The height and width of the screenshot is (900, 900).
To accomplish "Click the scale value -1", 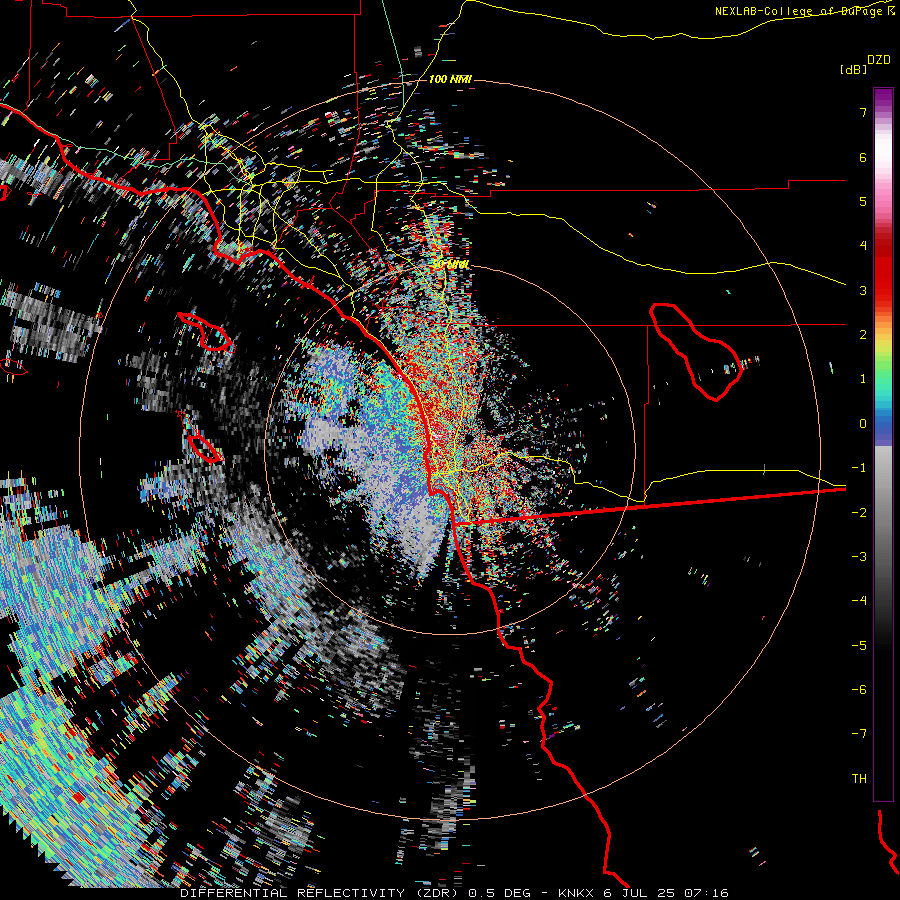I will tap(859, 468).
